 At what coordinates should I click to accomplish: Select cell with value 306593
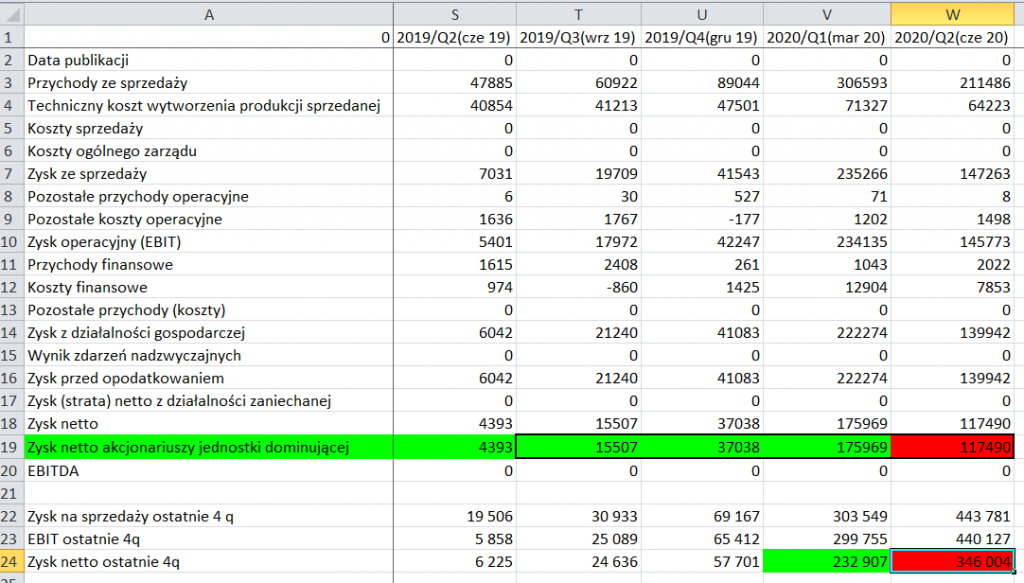[827, 83]
